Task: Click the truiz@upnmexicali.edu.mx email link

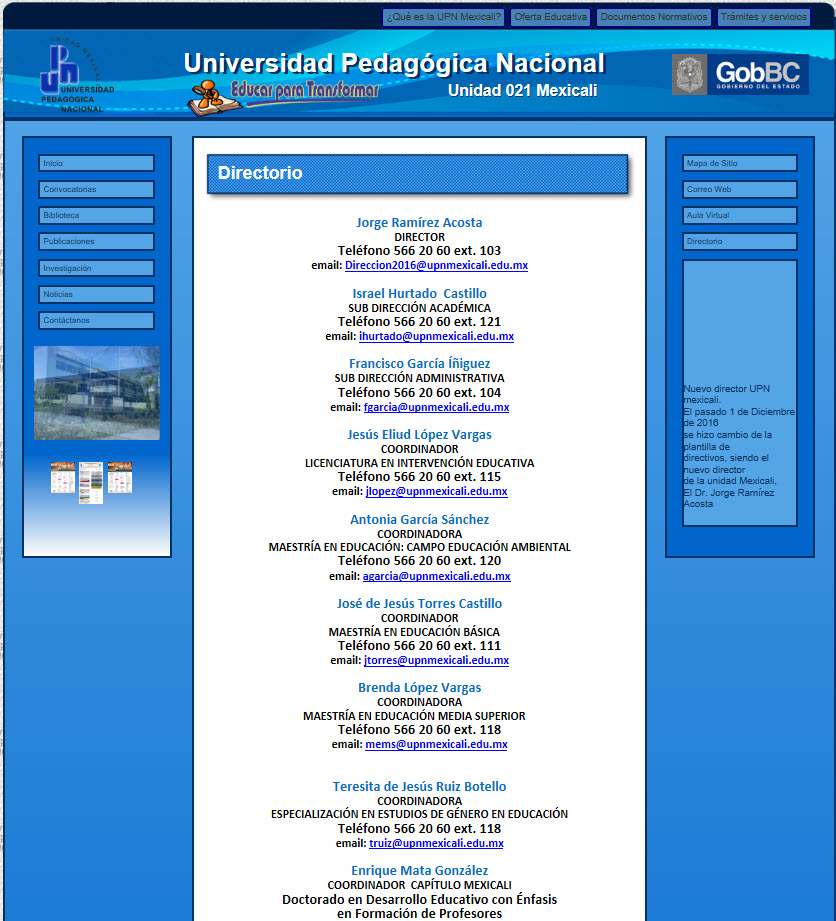Action: (437, 843)
